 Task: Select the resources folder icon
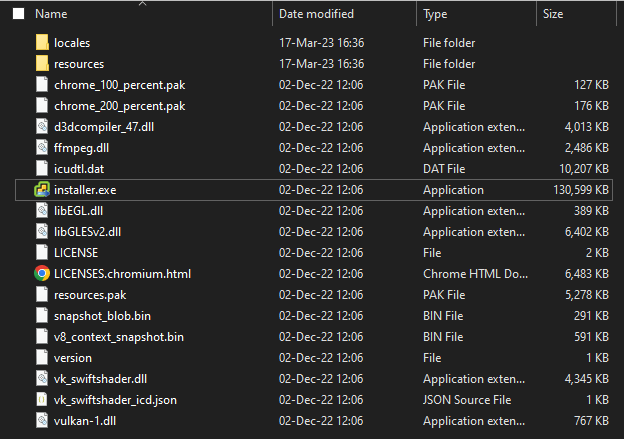pos(42,64)
